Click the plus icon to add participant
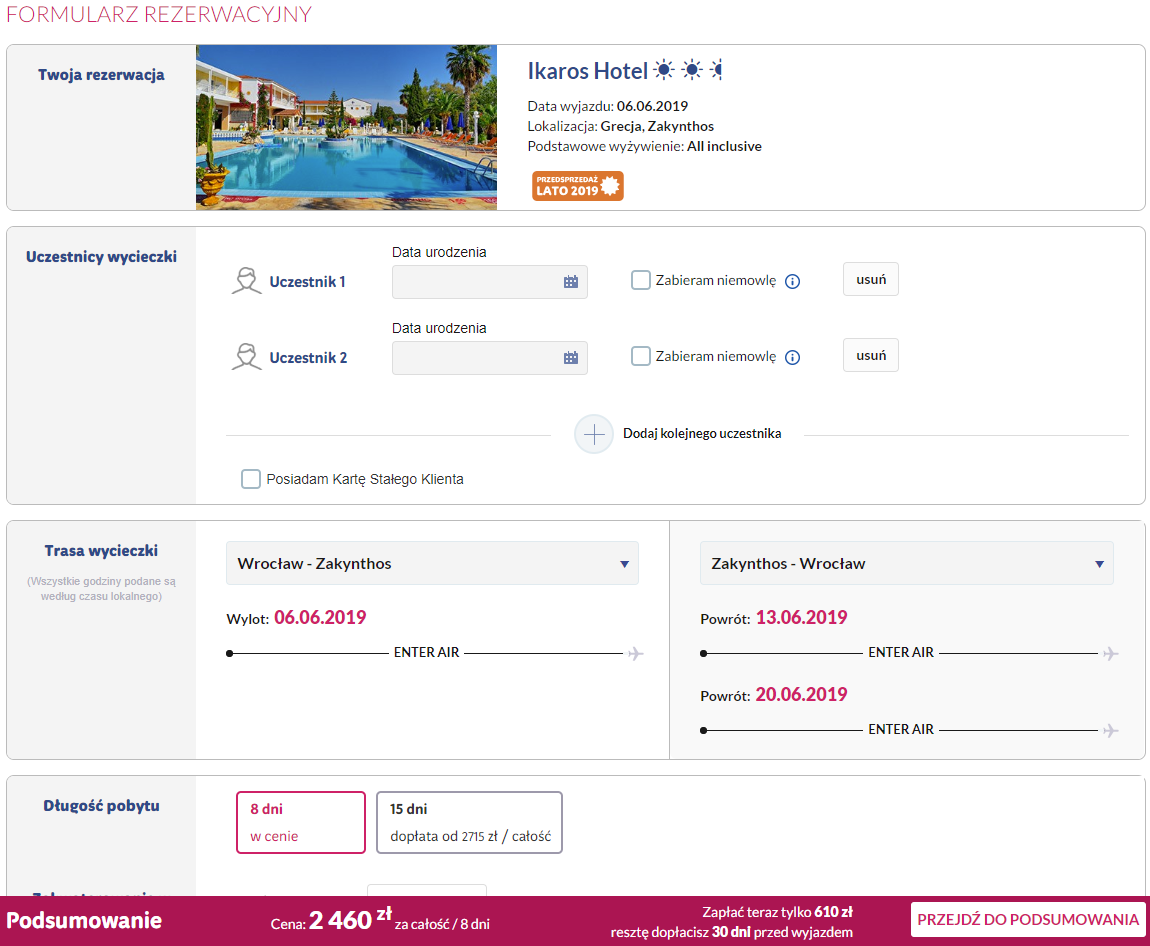The width and height of the screenshot is (1150, 946). pos(593,434)
